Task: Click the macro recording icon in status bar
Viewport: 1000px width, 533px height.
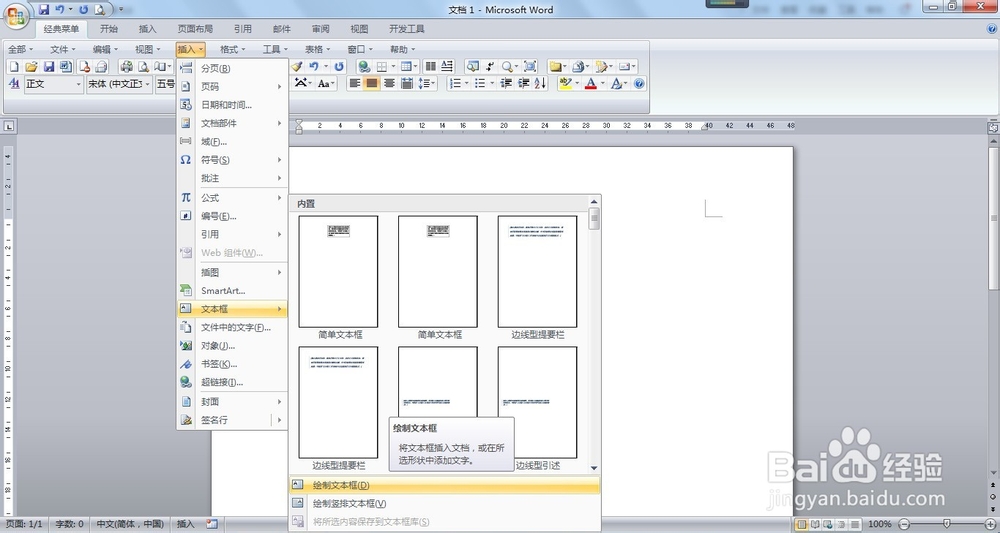Action: coord(212,524)
